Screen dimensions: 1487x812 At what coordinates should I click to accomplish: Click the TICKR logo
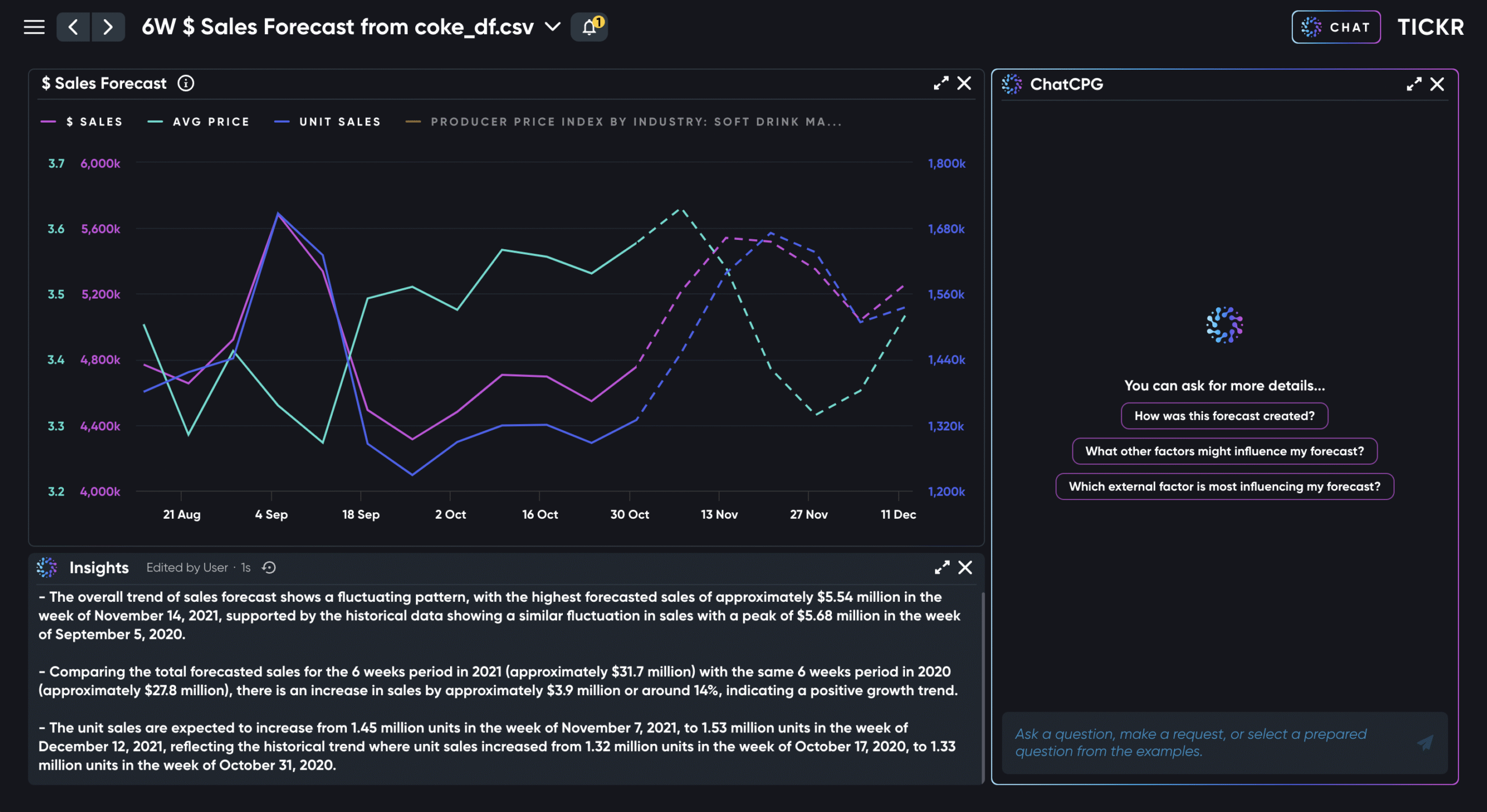[1431, 27]
